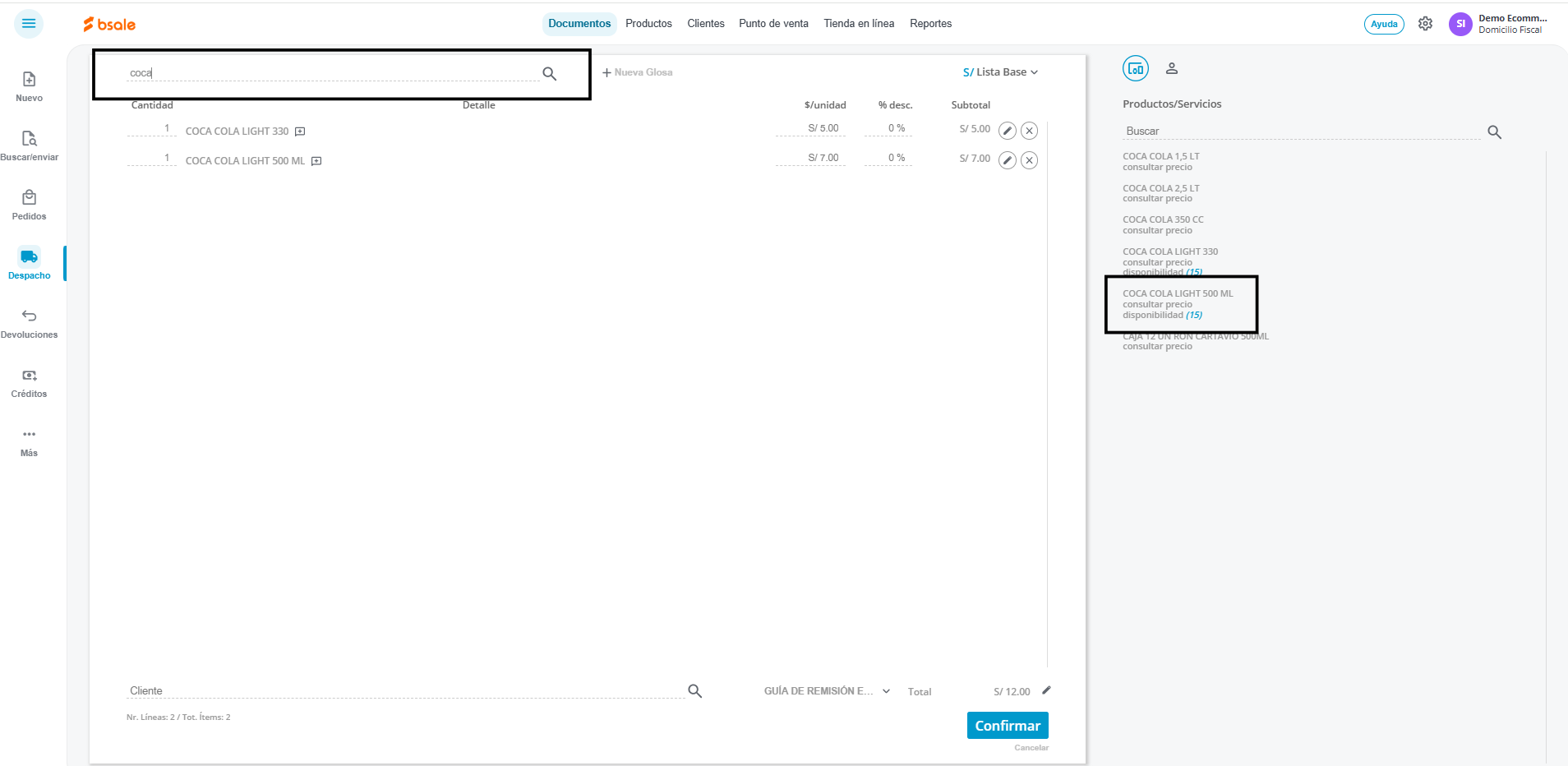Focus the coca product search field
This screenshot has height=766, width=1568.
(333, 73)
